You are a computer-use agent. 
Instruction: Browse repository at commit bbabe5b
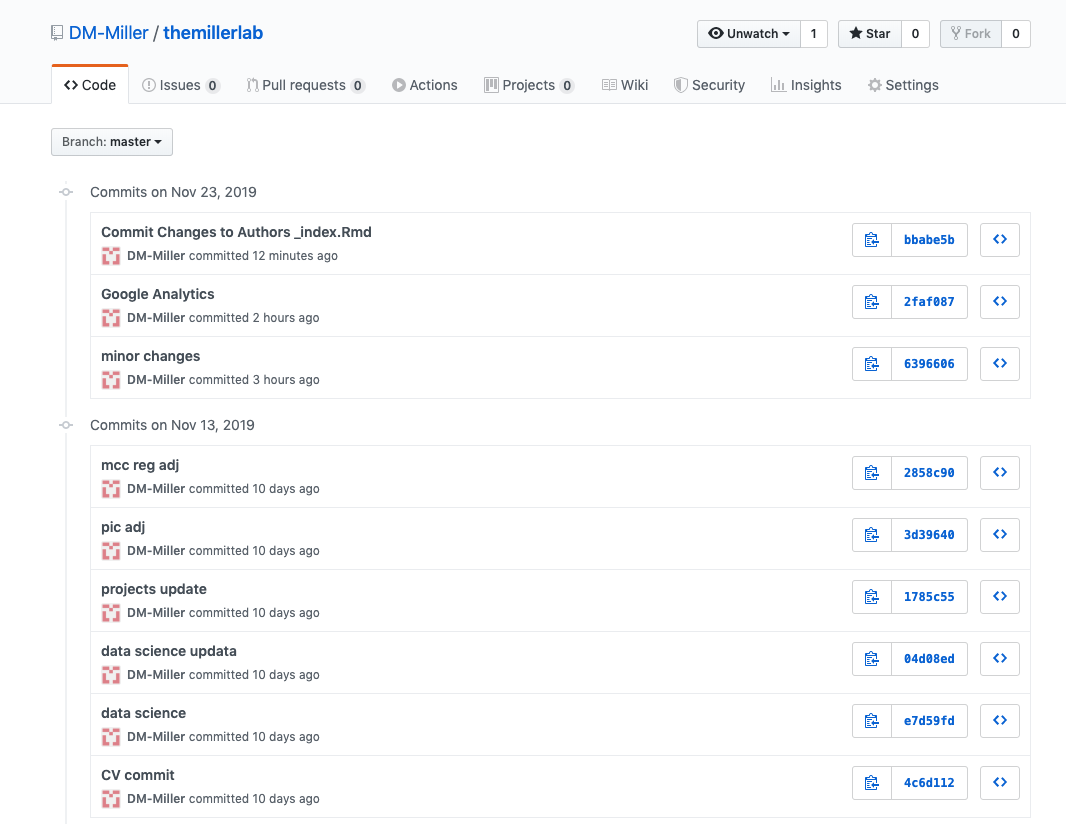[999, 240]
